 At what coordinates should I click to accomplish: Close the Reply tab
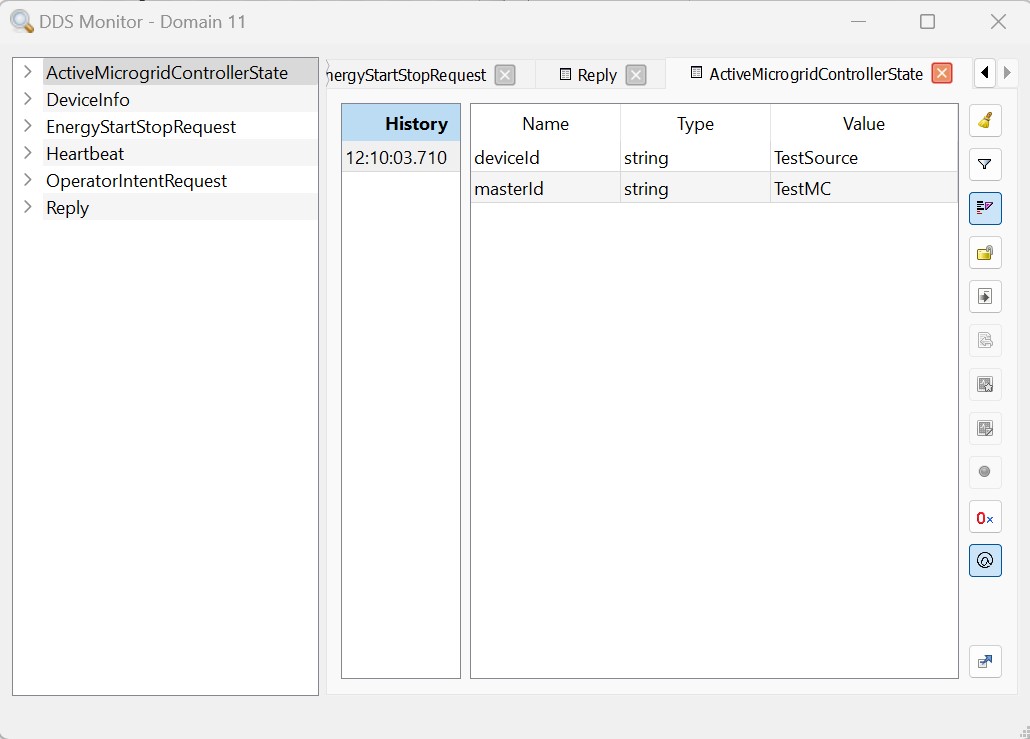[636, 75]
